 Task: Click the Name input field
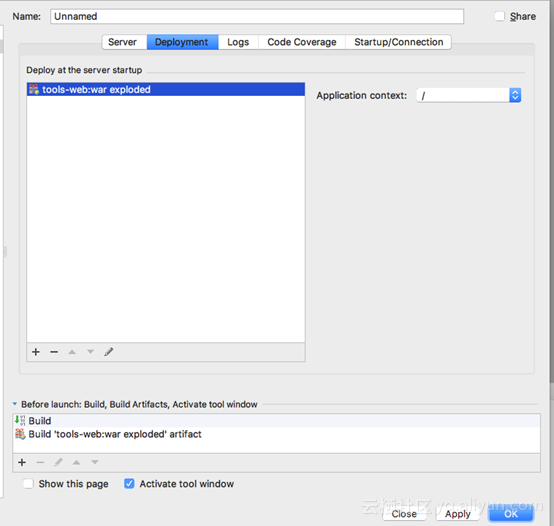coord(257,16)
